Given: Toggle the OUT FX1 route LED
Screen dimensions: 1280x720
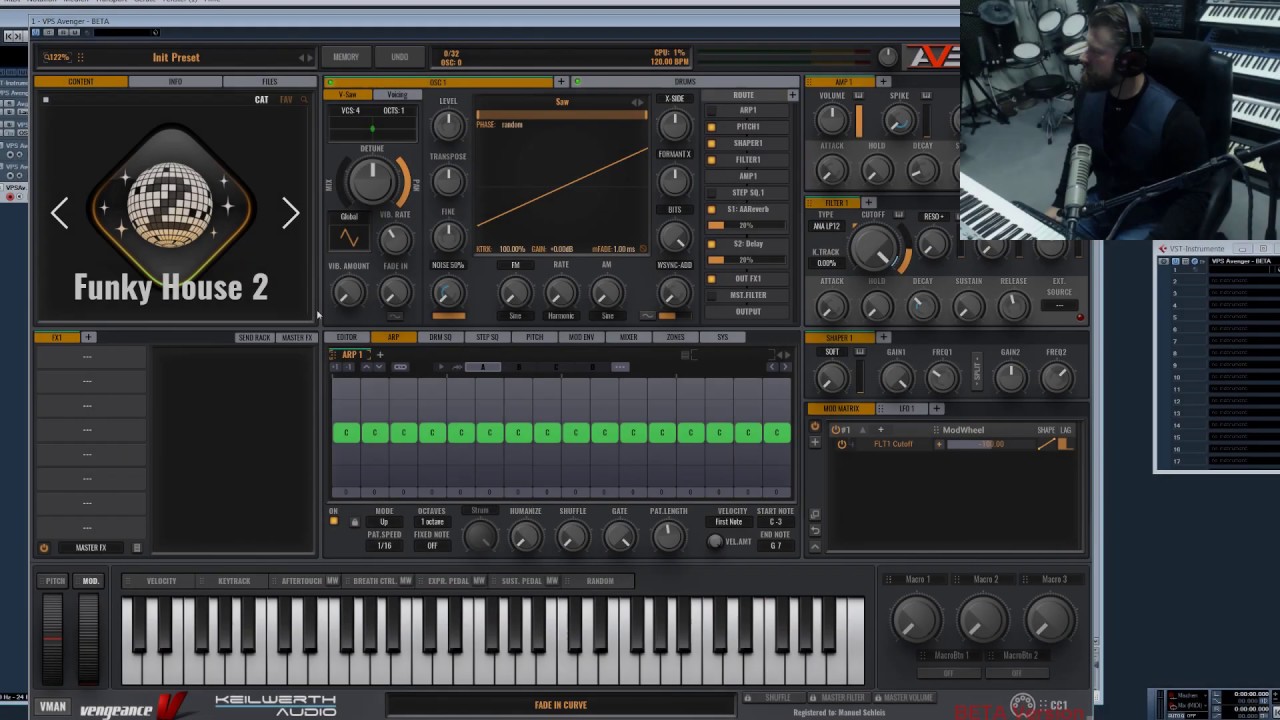Looking at the screenshot, I should [712, 278].
